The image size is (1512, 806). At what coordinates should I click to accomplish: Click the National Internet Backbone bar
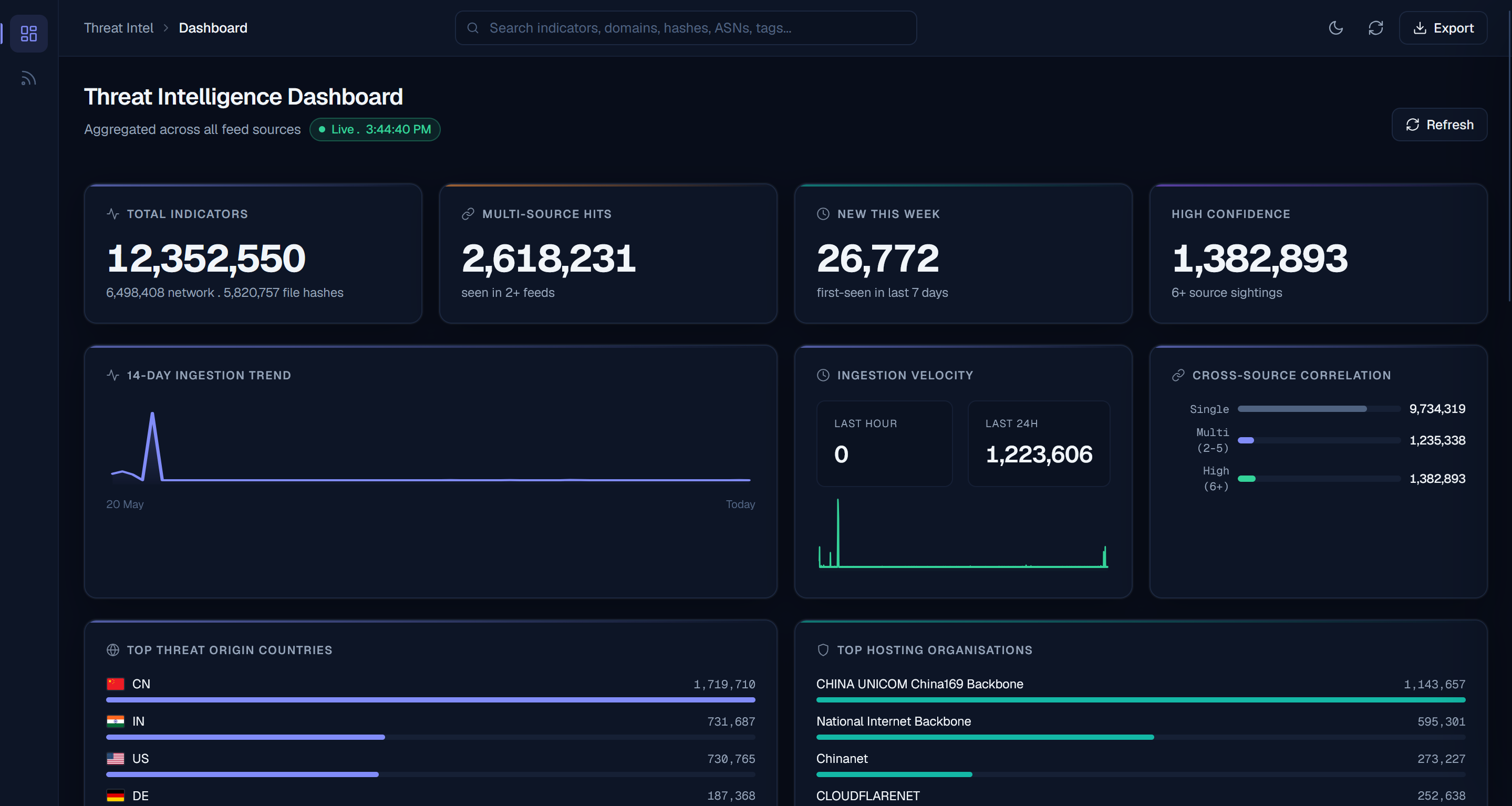1141,737
